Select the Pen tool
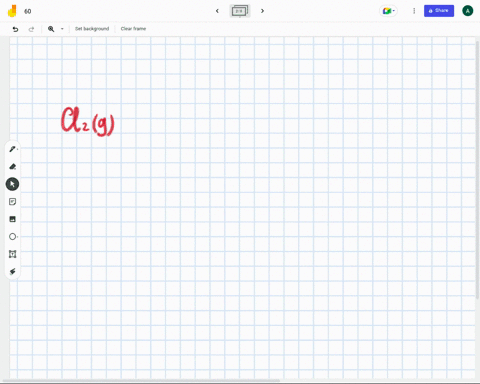 coord(12,149)
